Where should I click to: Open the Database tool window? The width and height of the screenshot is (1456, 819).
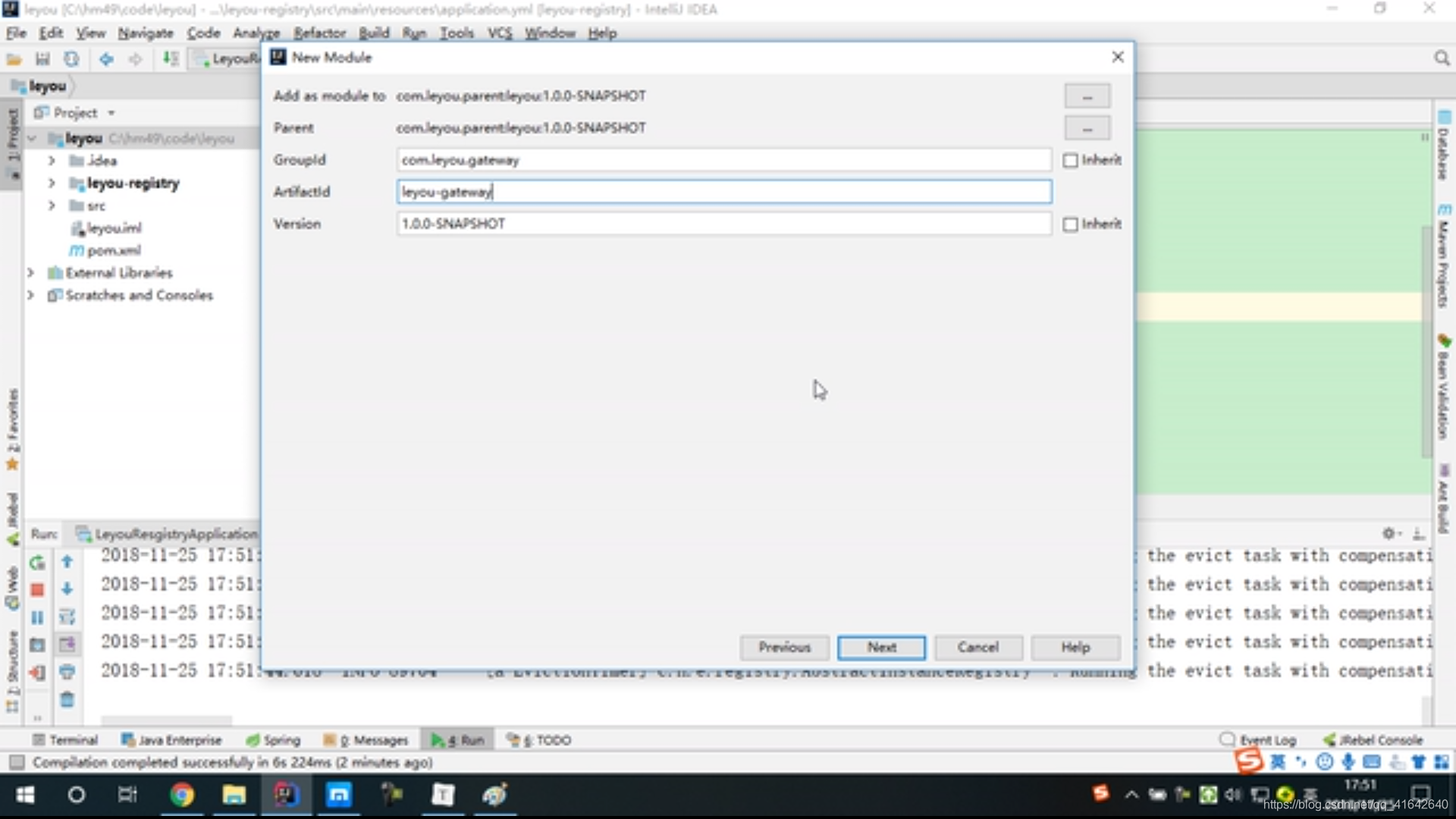1443,146
